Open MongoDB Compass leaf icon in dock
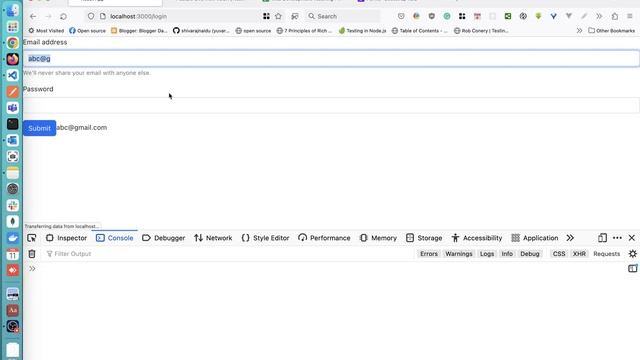This screenshot has width=640, height=360. (13, 221)
